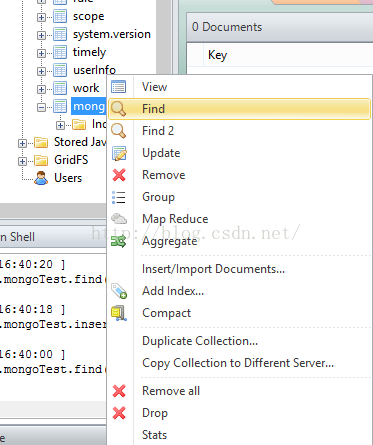Click the red X icon beside Remove

(x=119, y=175)
